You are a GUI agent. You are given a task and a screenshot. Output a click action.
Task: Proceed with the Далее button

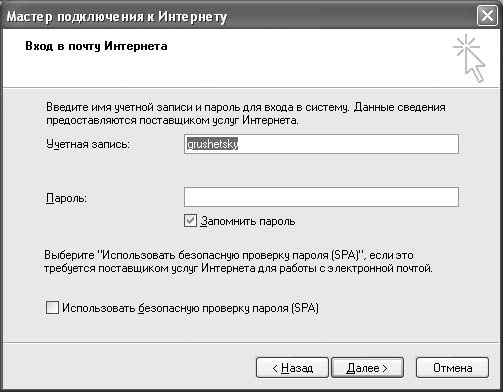367,368
